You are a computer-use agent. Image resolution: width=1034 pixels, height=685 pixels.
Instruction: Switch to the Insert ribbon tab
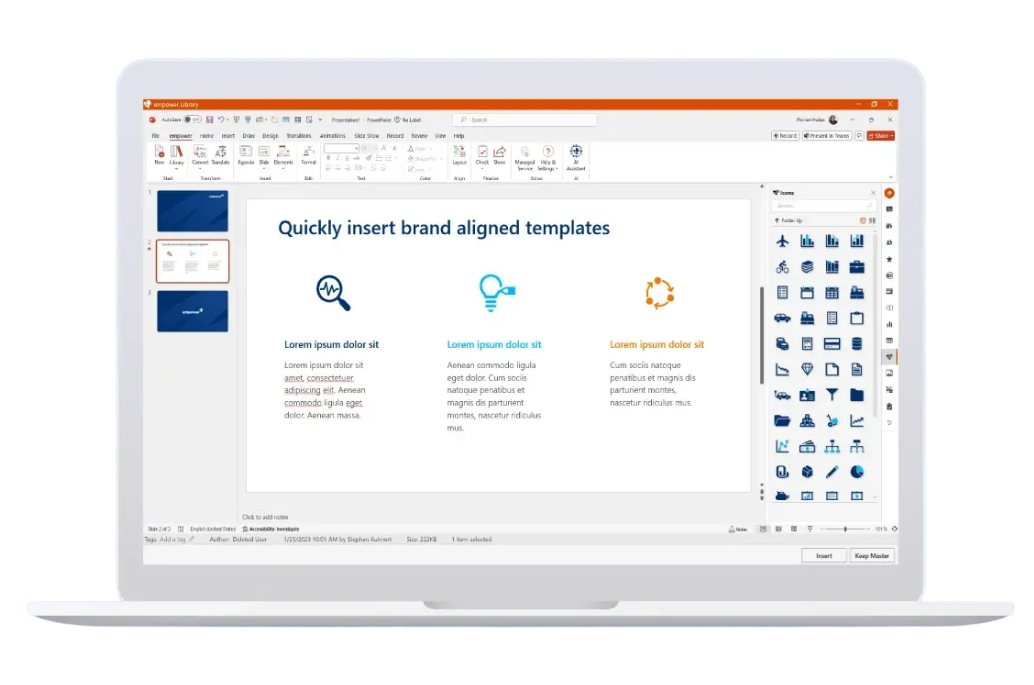click(x=228, y=136)
